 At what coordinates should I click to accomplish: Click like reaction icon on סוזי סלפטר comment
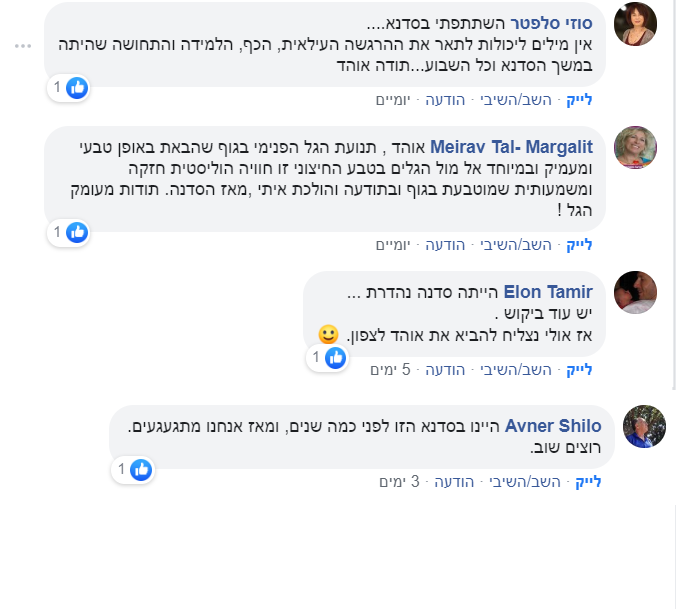click(x=77, y=88)
